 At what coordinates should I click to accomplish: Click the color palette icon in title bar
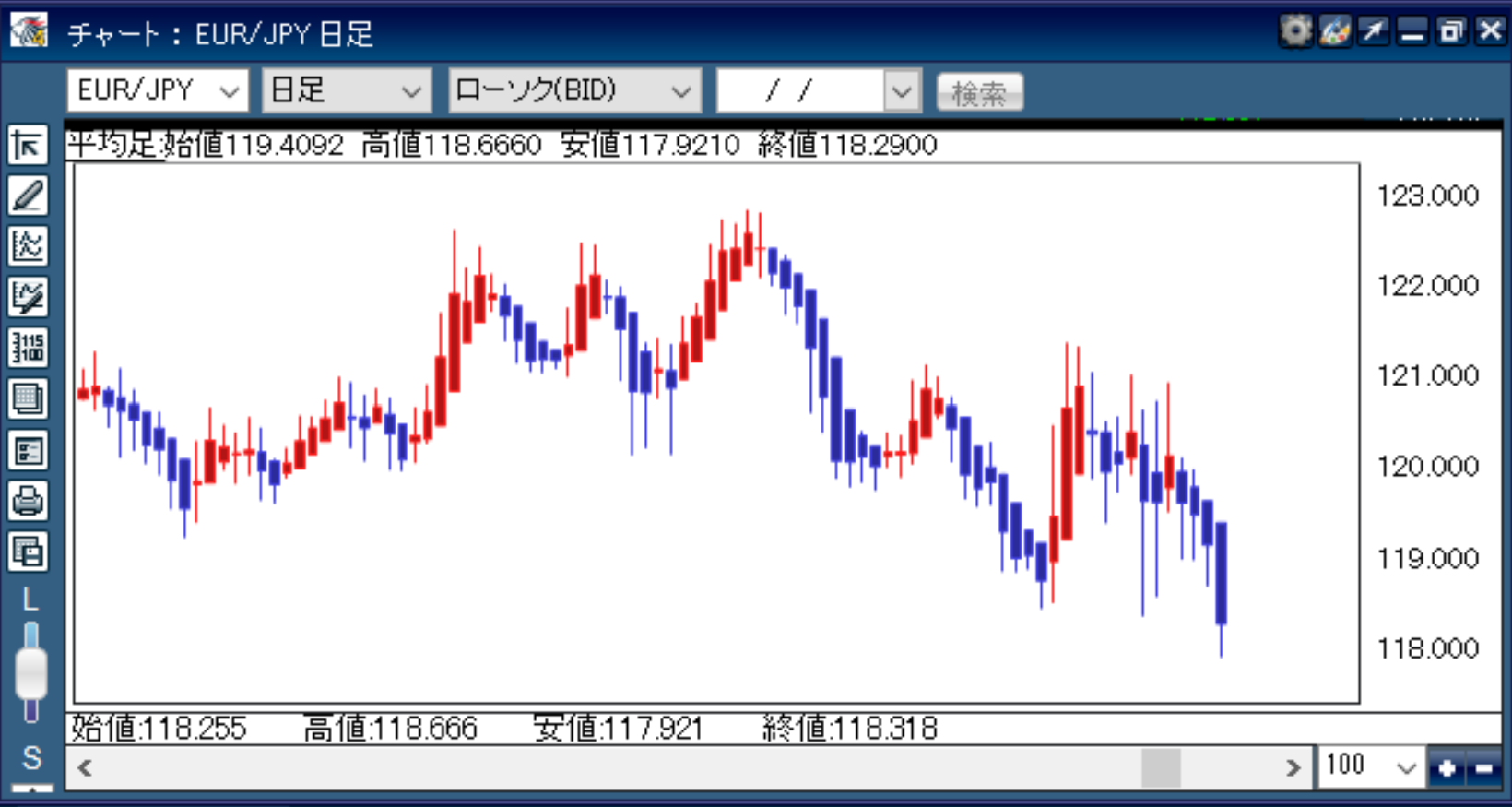click(1334, 31)
